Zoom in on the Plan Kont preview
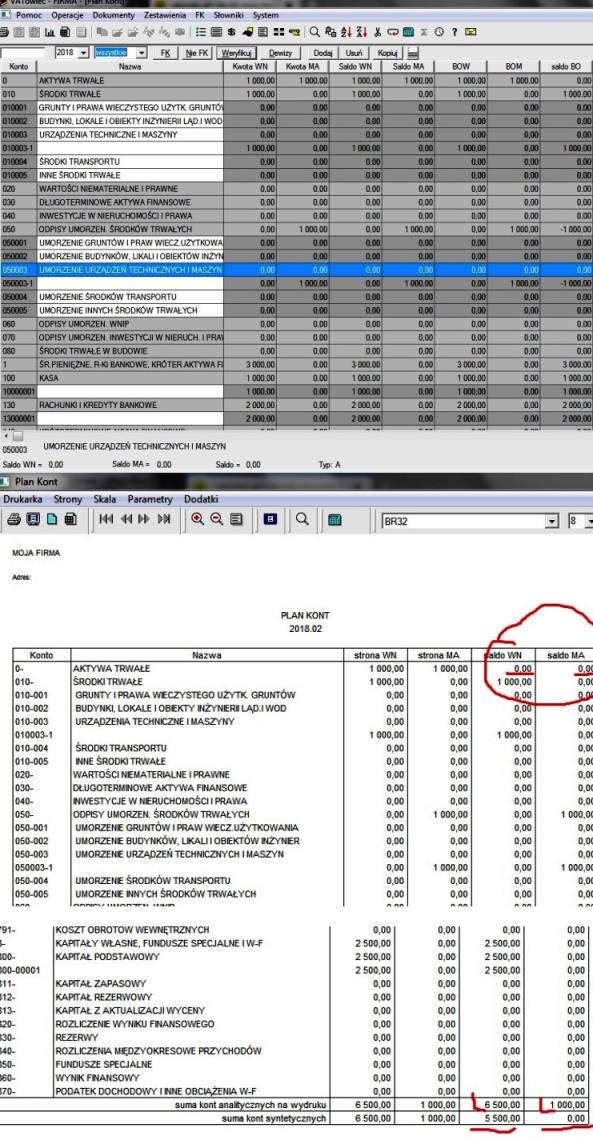The width and height of the screenshot is (593, 1140). [x=197, y=519]
